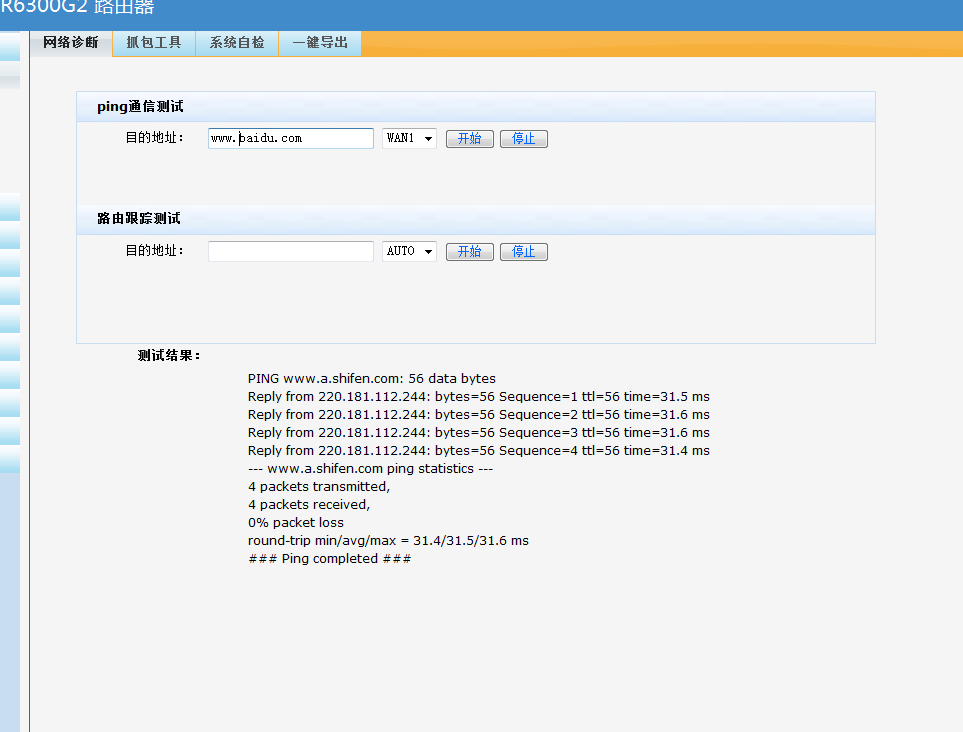
Task: Expand the AUTO interface dropdown
Action: (409, 251)
